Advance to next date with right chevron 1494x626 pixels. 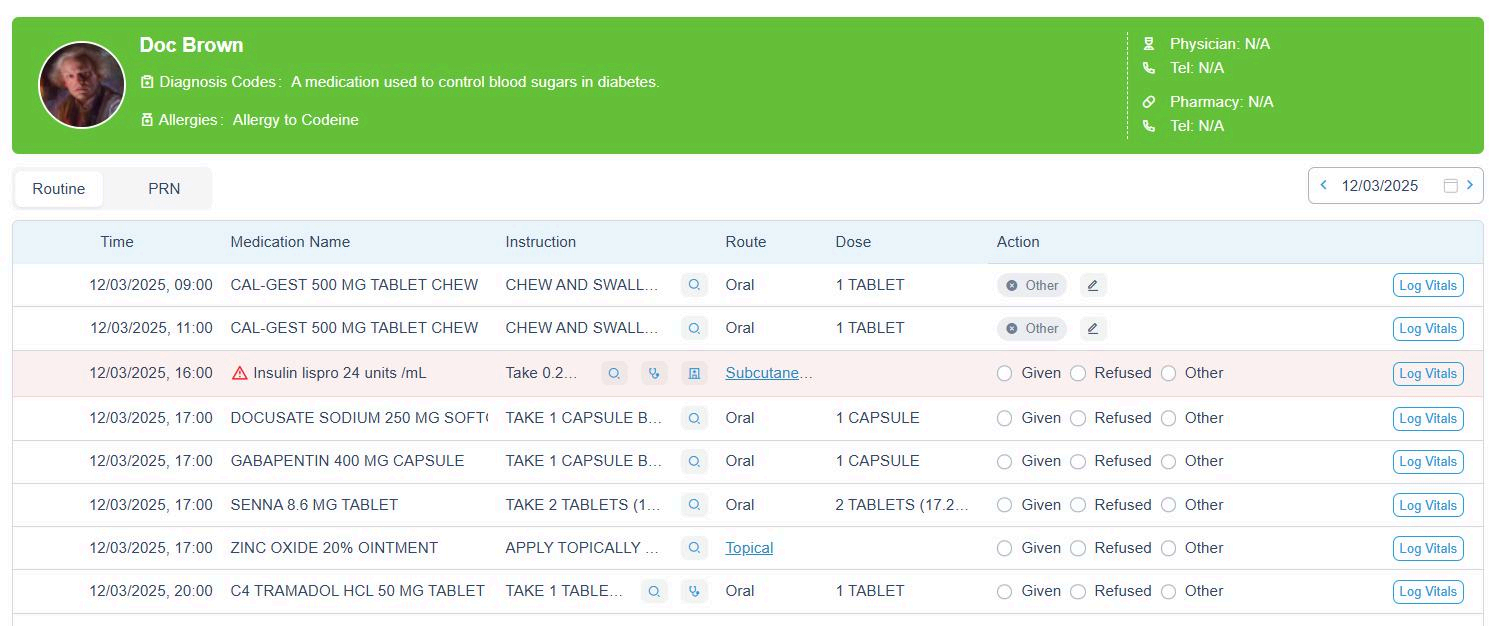(1469, 185)
